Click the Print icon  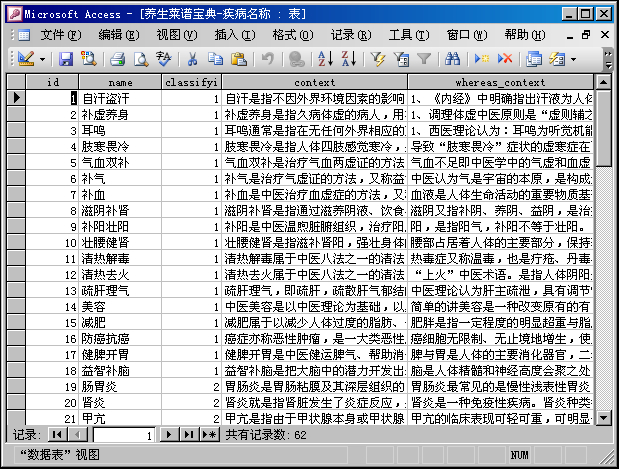118,59
